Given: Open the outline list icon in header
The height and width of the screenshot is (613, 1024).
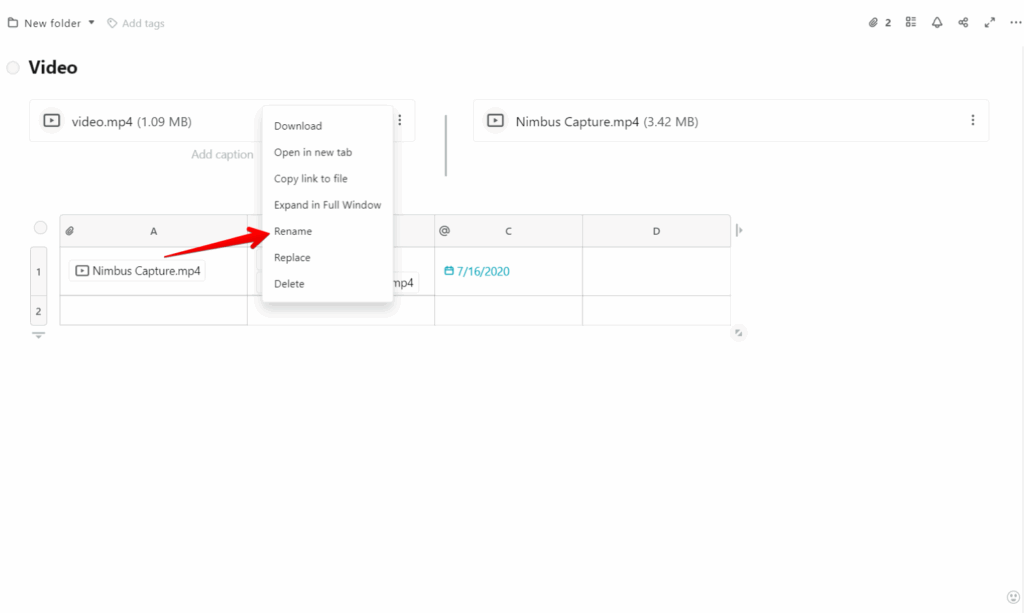Looking at the screenshot, I should coord(911,23).
